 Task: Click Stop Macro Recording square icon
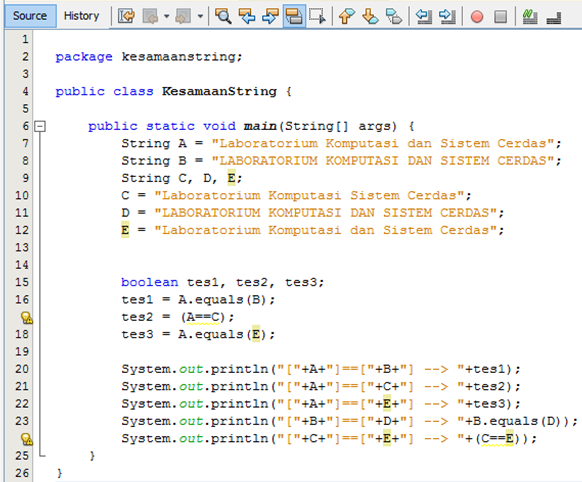tap(500, 16)
